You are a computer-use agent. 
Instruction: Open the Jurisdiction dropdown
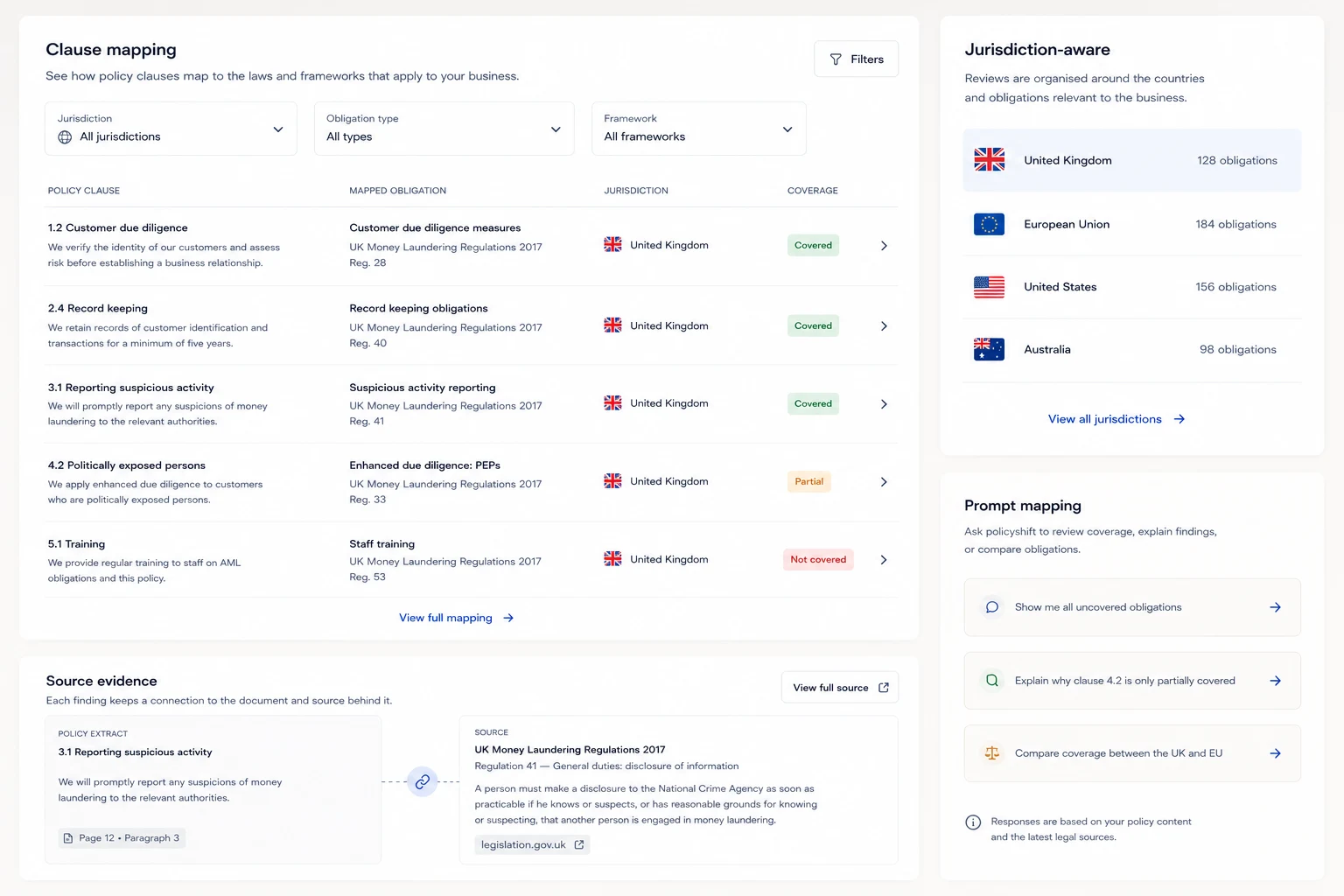[x=171, y=129]
